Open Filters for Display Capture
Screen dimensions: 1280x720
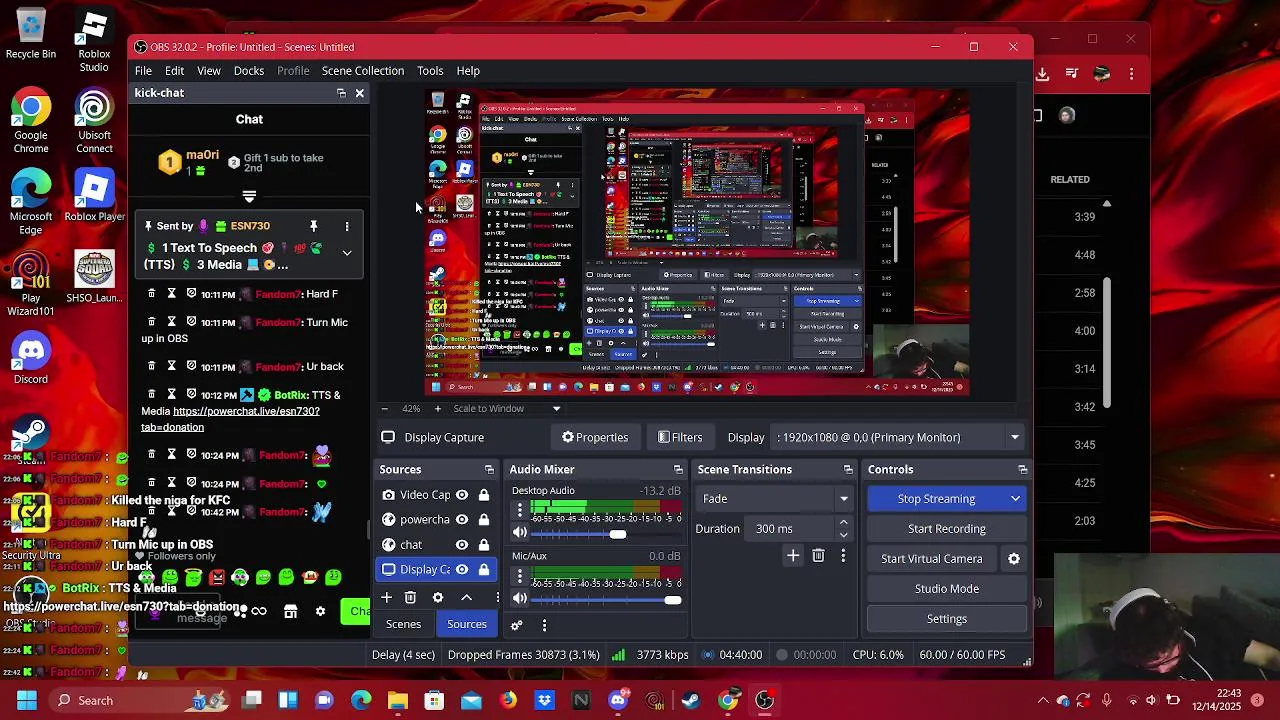[x=680, y=437]
